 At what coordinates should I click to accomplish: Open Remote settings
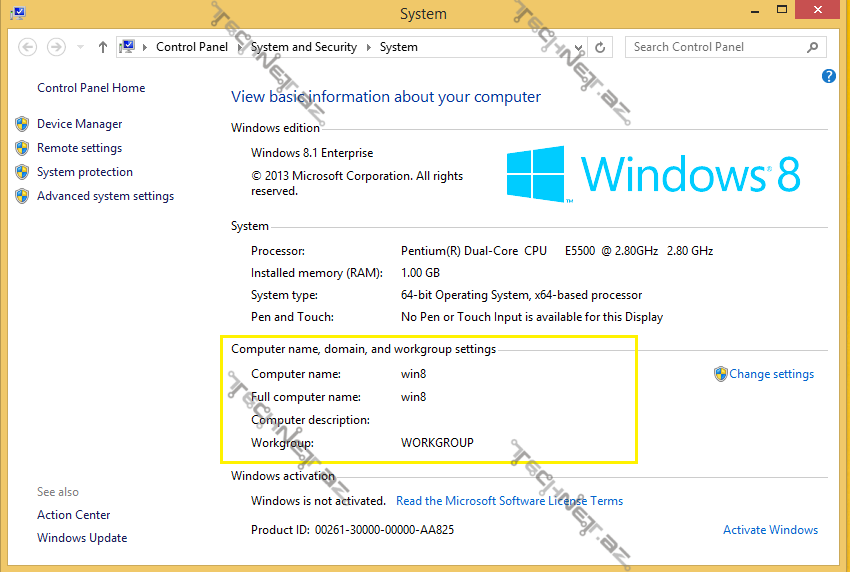(x=79, y=148)
